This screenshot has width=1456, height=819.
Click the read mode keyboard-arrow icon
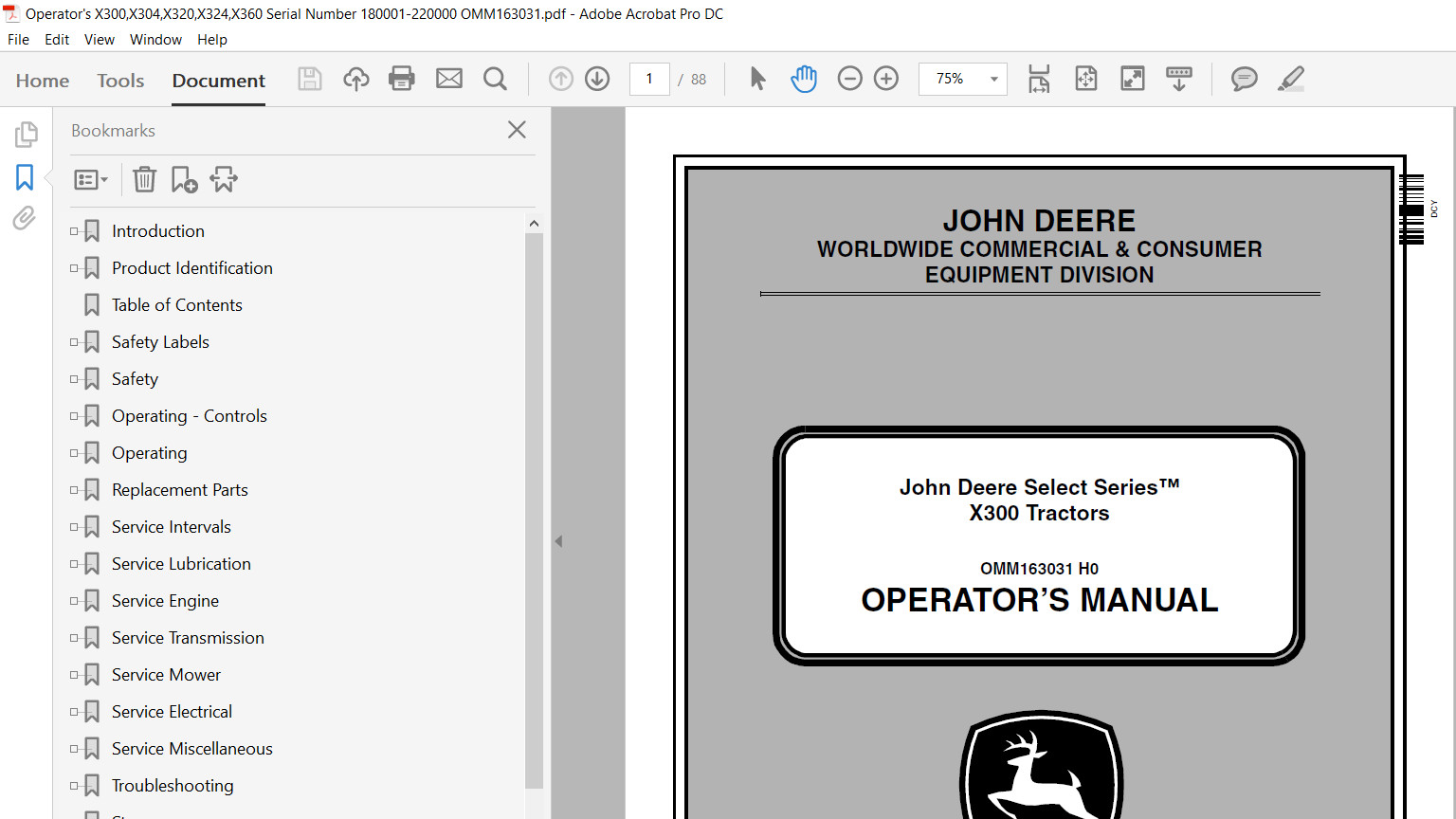click(x=1179, y=79)
